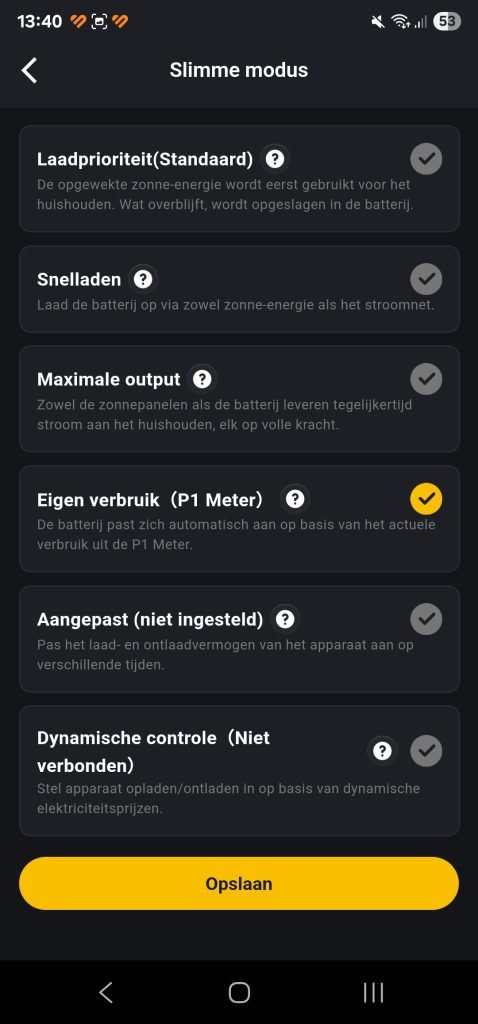The height and width of the screenshot is (1024, 478).
Task: Select the Snelladen mode checkmark
Action: tap(426, 280)
